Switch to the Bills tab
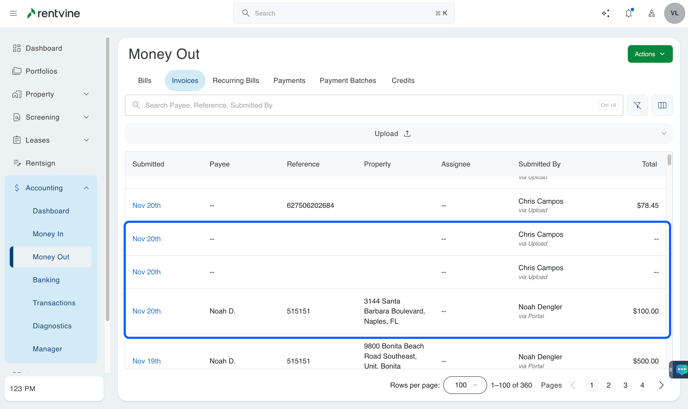Viewport: 688px width, 409px height. 145,80
